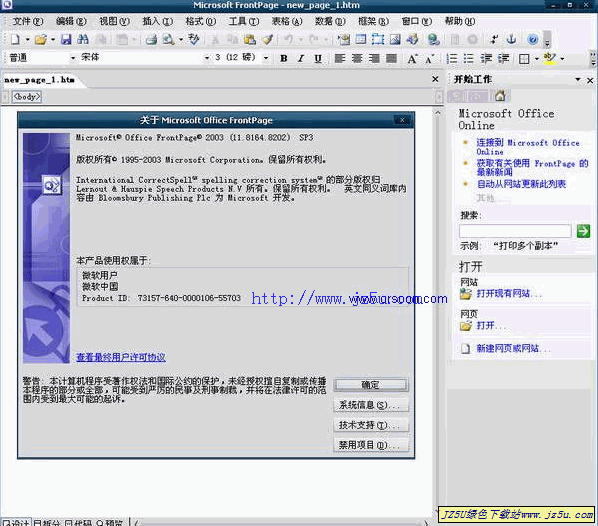This screenshot has height=526, width=598.
Task: Toggle Numbered list
Action: (x=452, y=58)
